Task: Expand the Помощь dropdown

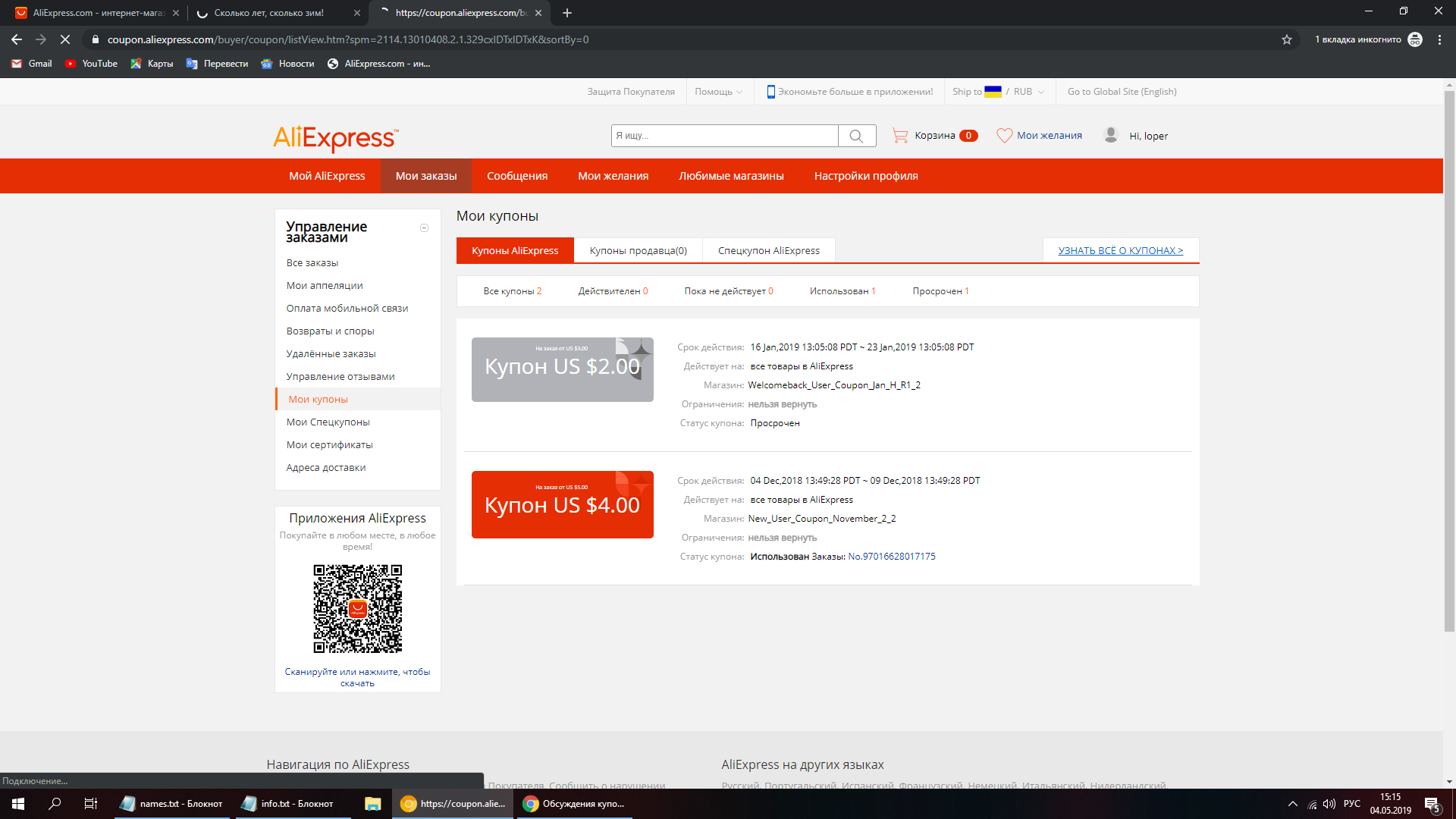Action: coord(718,92)
